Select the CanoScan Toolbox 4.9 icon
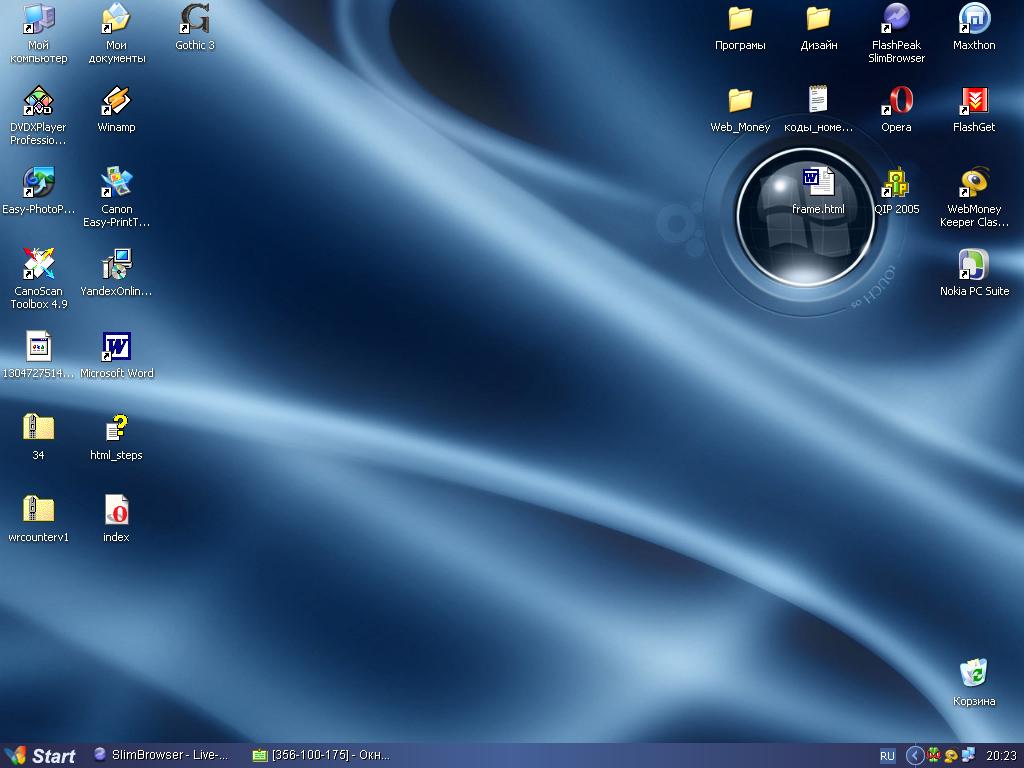 (38, 265)
